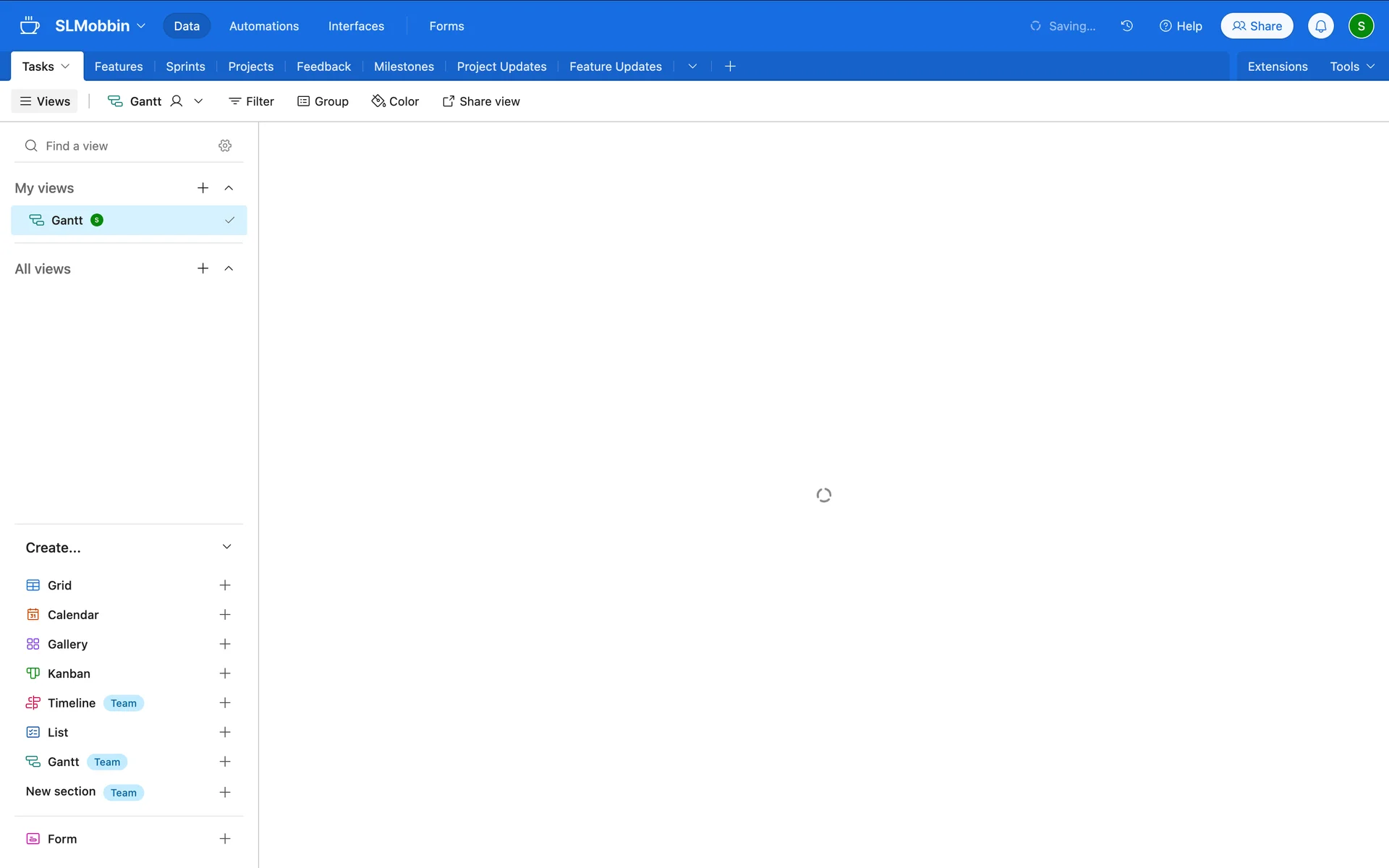The height and width of the screenshot is (868, 1389).
Task: Open view settings gear icon
Action: (x=225, y=145)
